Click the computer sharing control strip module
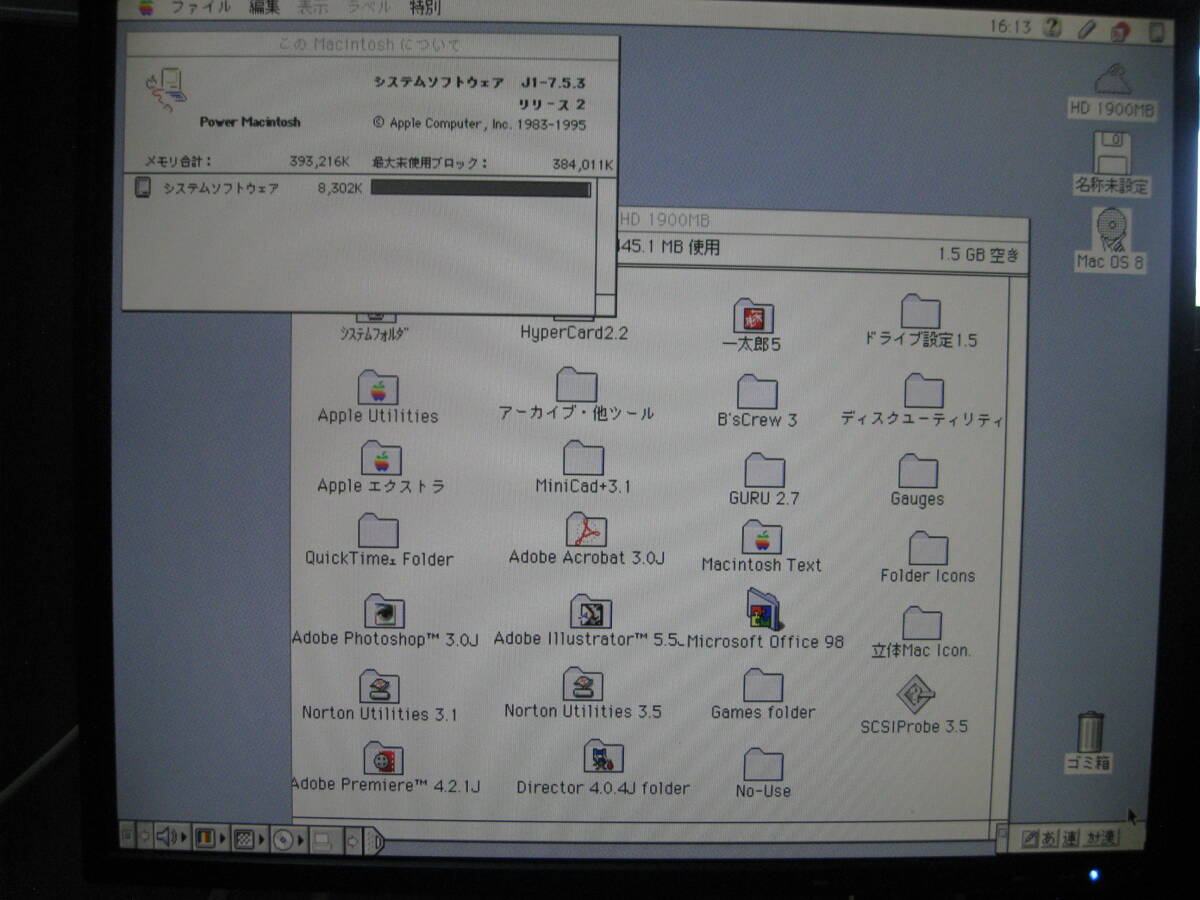The image size is (1200, 900). pyautogui.click(x=326, y=840)
